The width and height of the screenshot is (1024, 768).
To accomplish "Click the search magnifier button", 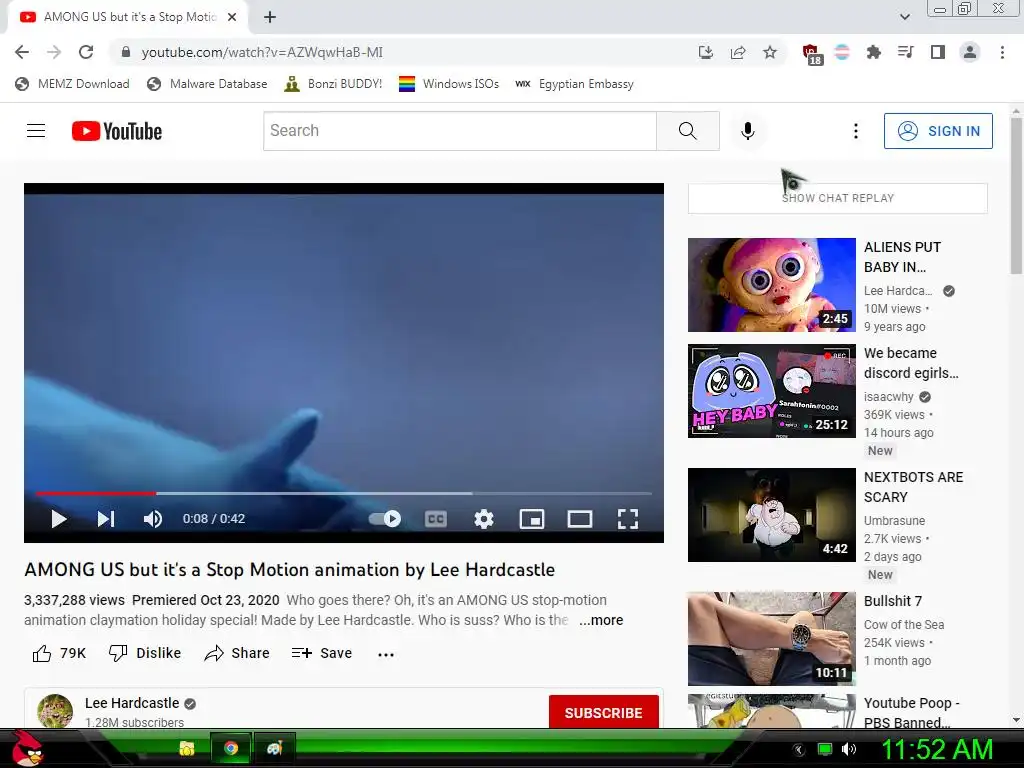I will pyautogui.click(x=688, y=131).
